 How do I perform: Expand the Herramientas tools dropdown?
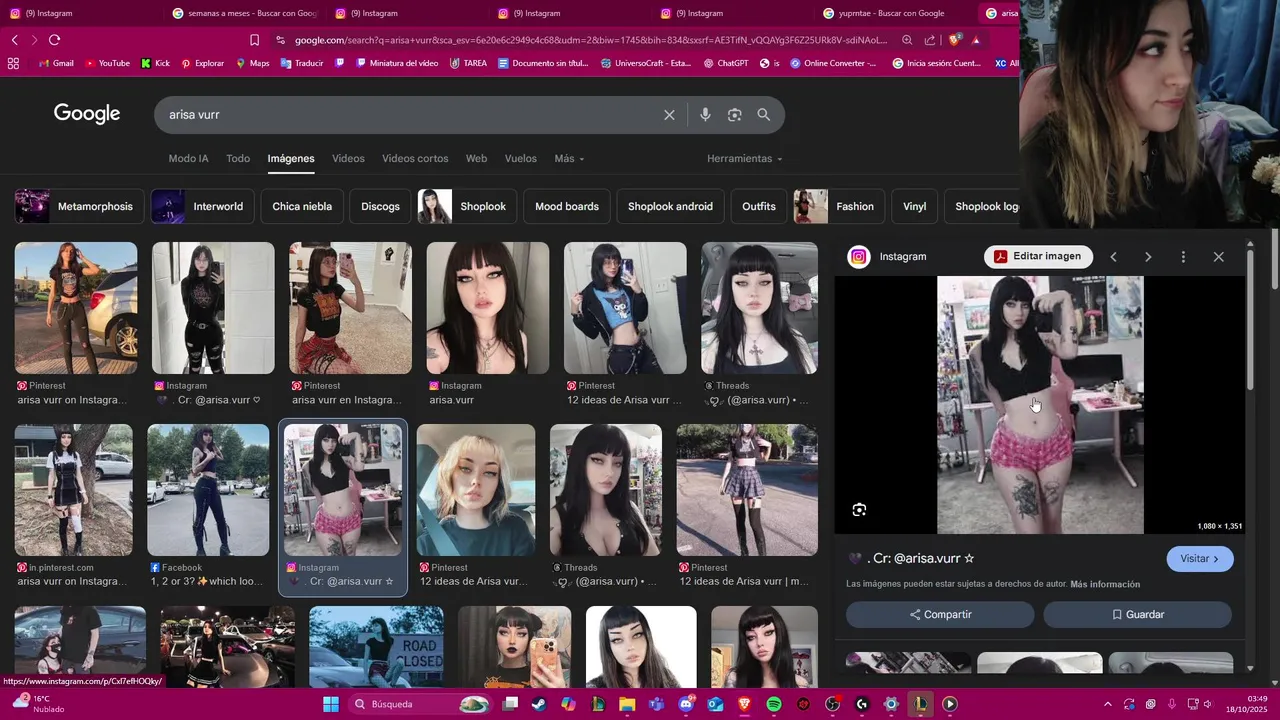[x=745, y=159]
